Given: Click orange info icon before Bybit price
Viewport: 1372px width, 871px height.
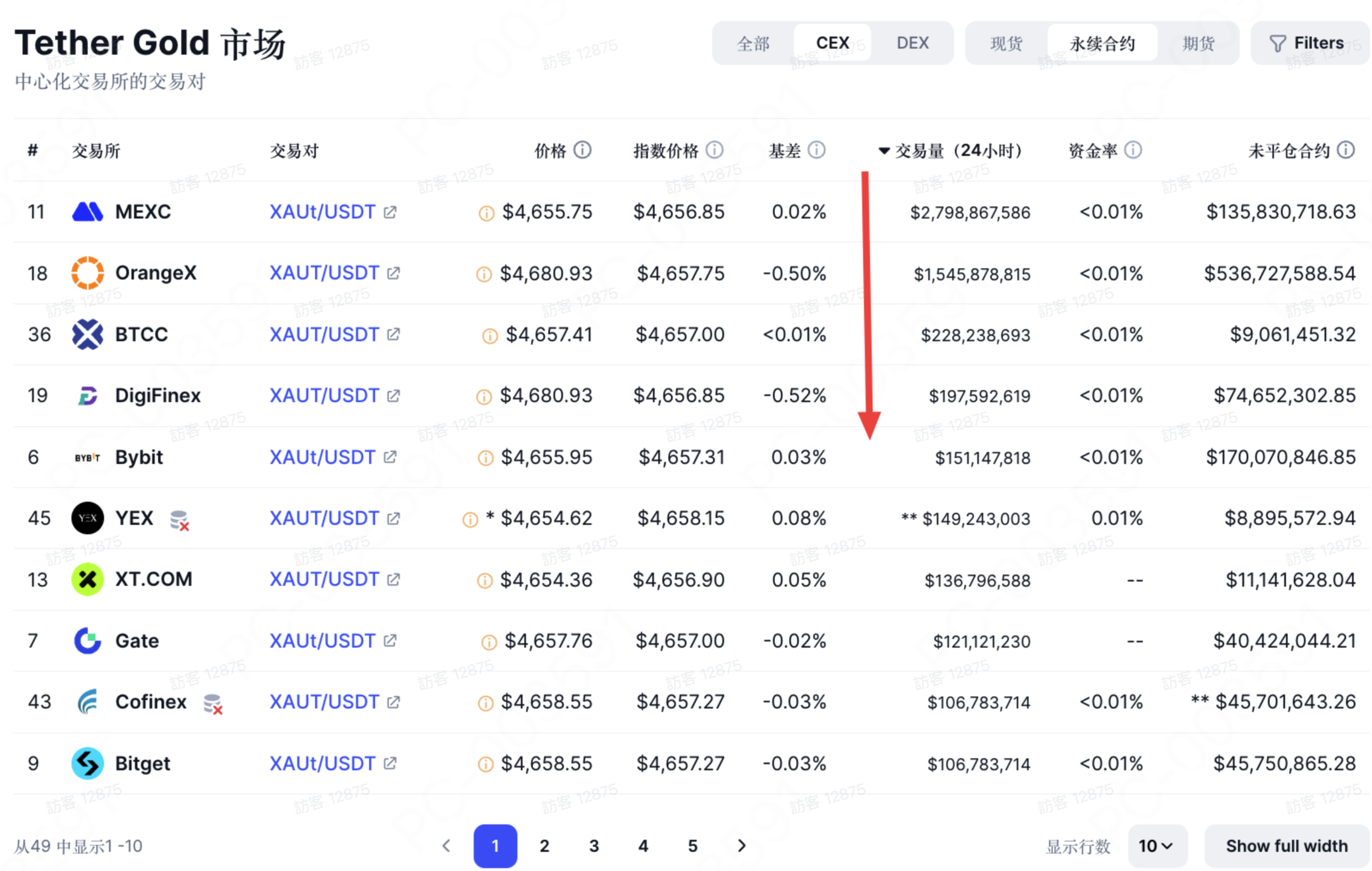Looking at the screenshot, I should tap(485, 458).
